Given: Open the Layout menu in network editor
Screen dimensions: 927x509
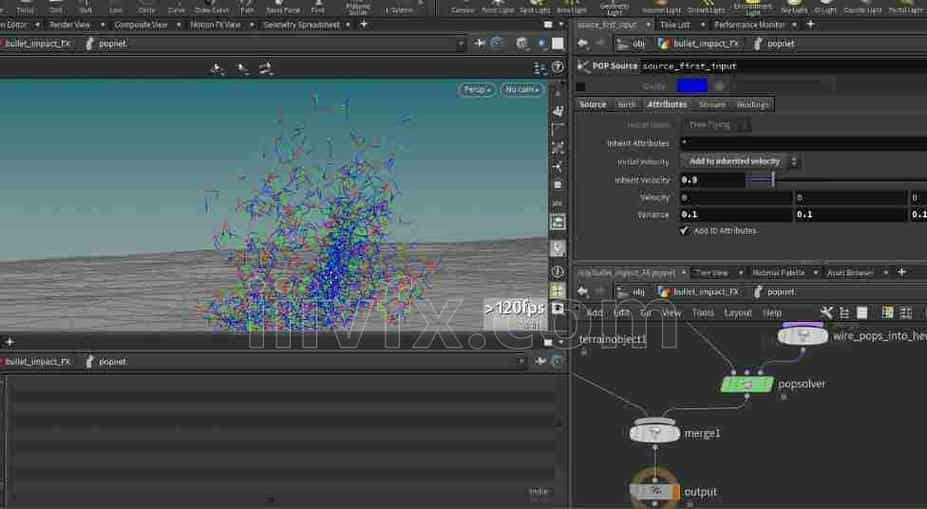Looking at the screenshot, I should coord(737,313).
